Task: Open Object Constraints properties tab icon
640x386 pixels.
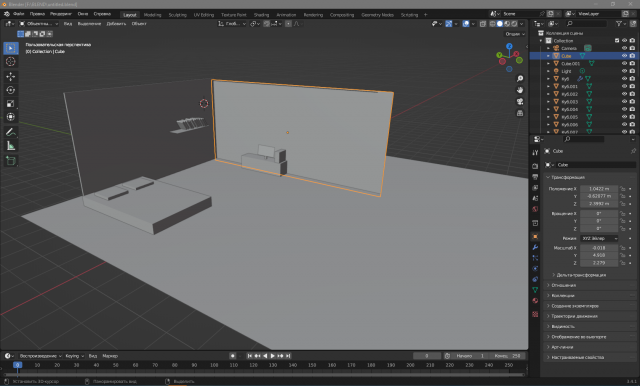Action: point(535,279)
